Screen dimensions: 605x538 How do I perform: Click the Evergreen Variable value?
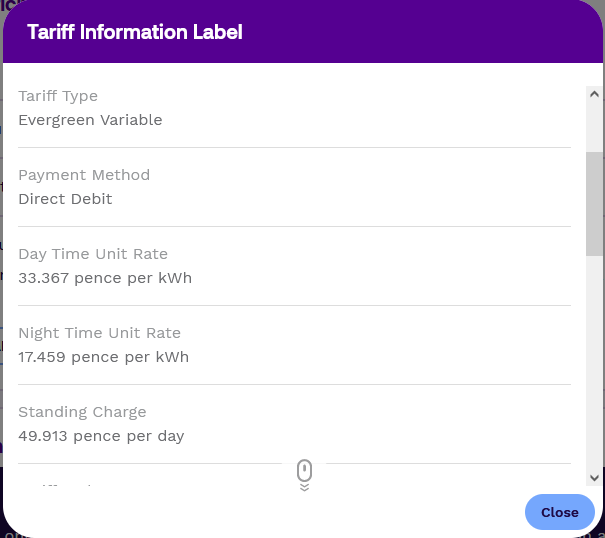(90, 120)
